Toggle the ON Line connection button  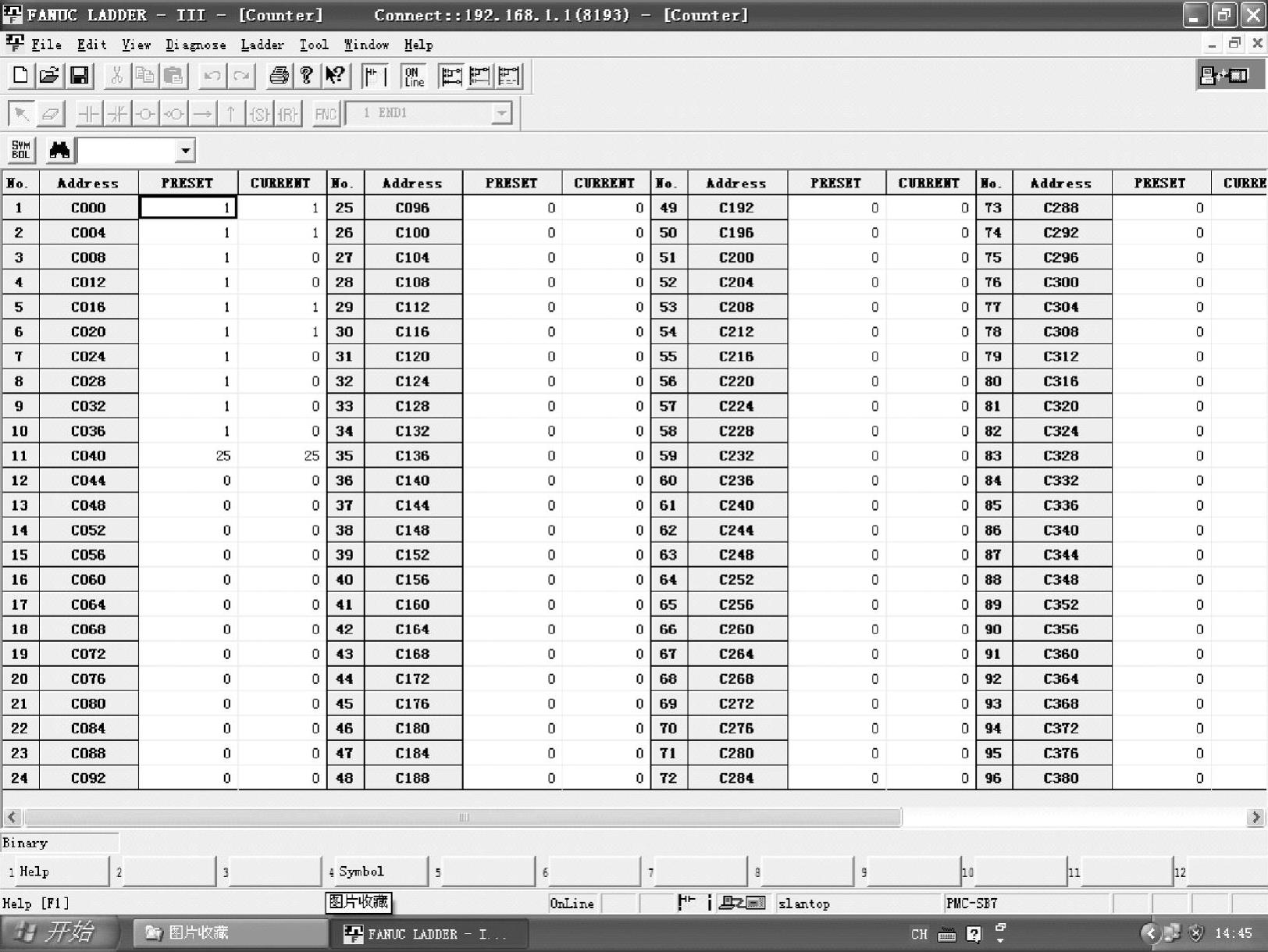[x=414, y=76]
